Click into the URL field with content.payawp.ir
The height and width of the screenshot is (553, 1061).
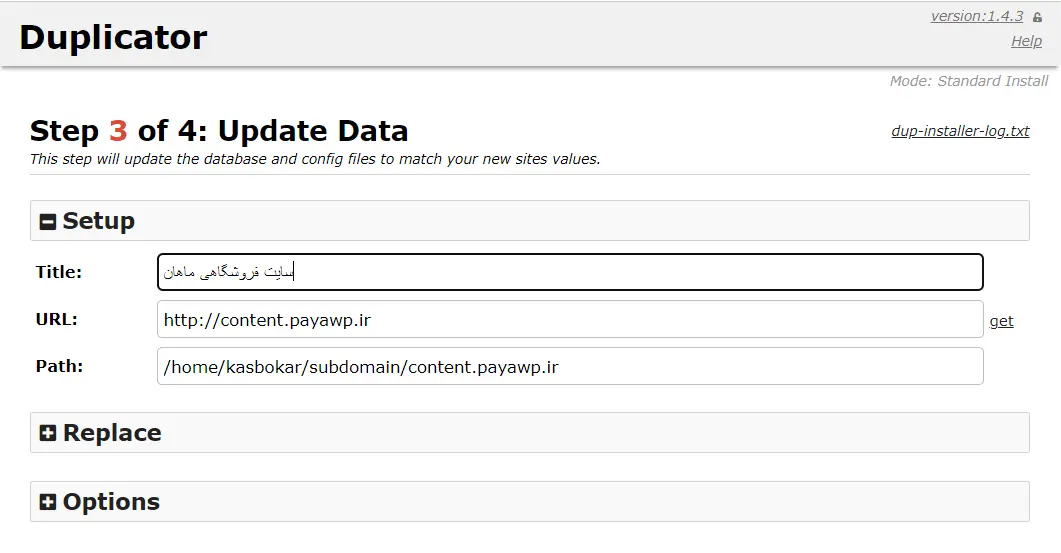(570, 319)
